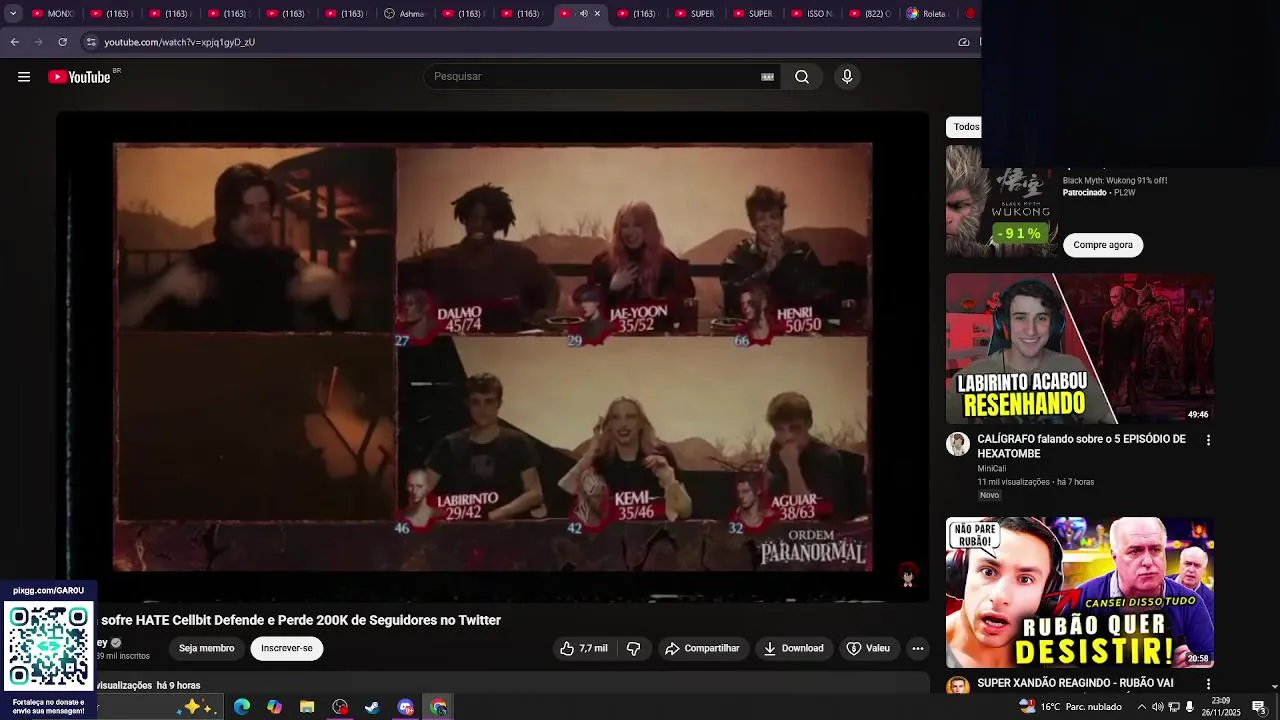Open Microsoft Edge from the taskbar
The width and height of the screenshot is (1280, 720).
point(242,707)
